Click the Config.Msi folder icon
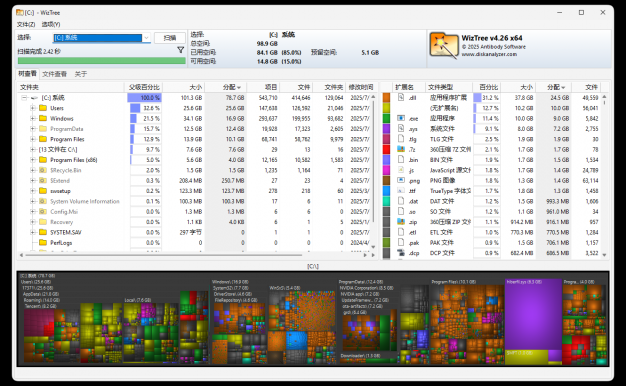The image size is (626, 386). pyautogui.click(x=43, y=212)
